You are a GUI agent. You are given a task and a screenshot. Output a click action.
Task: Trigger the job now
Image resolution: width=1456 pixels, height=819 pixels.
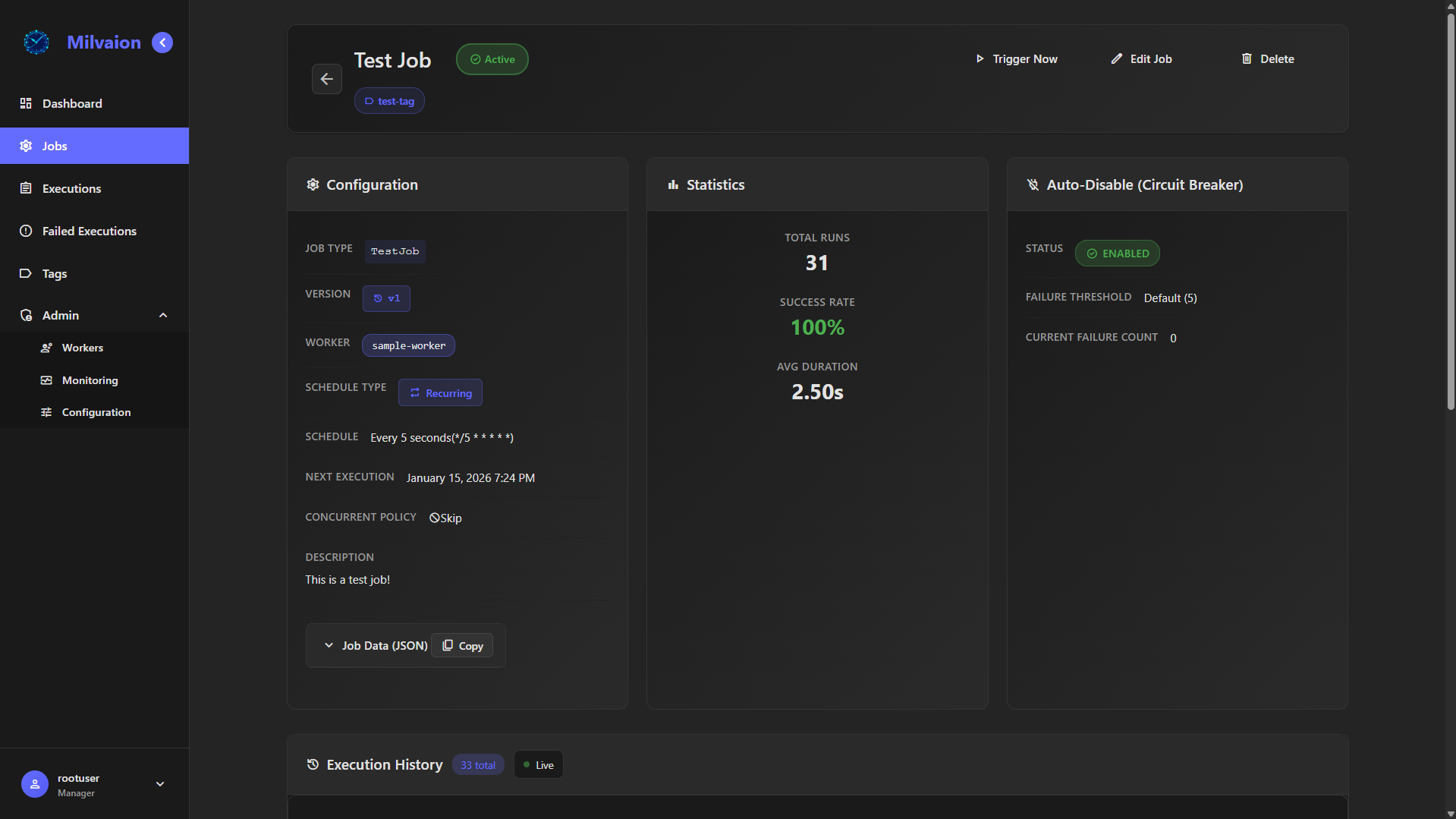[1016, 59]
